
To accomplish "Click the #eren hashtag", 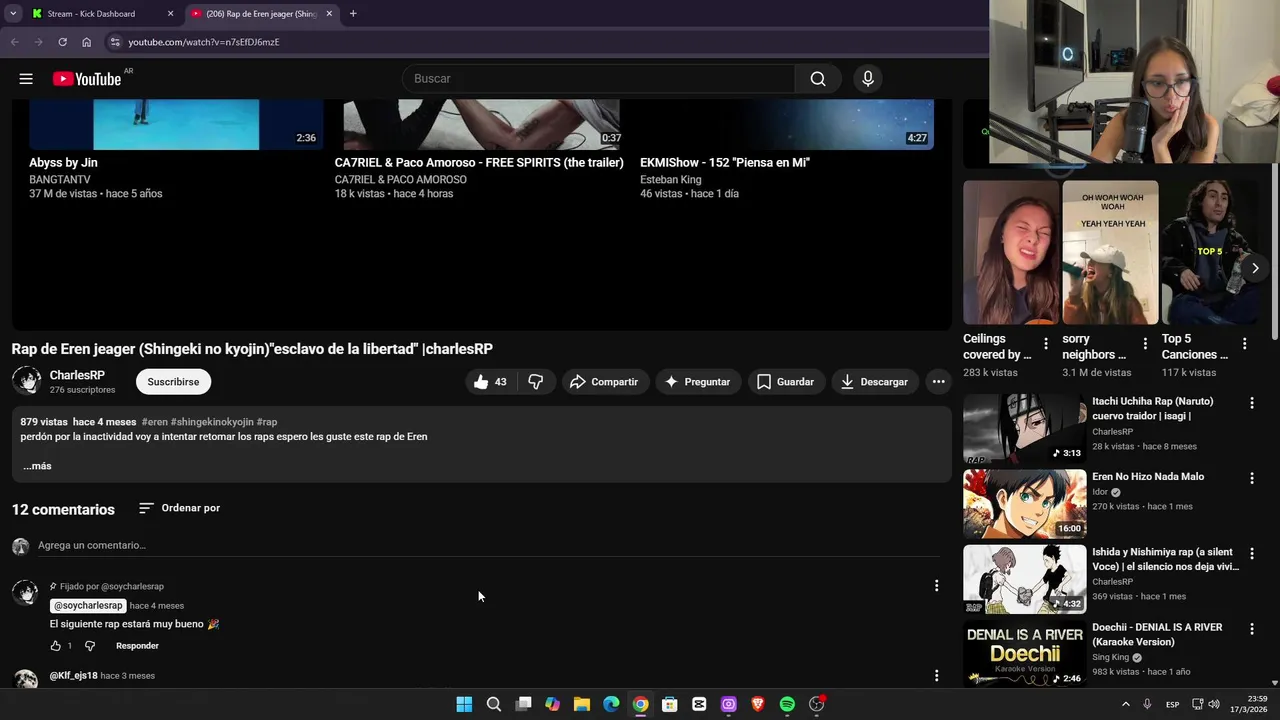I will point(155,422).
